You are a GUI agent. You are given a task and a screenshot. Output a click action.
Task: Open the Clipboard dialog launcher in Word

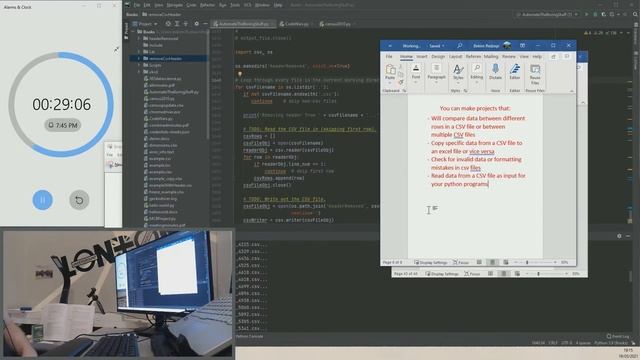(404, 91)
